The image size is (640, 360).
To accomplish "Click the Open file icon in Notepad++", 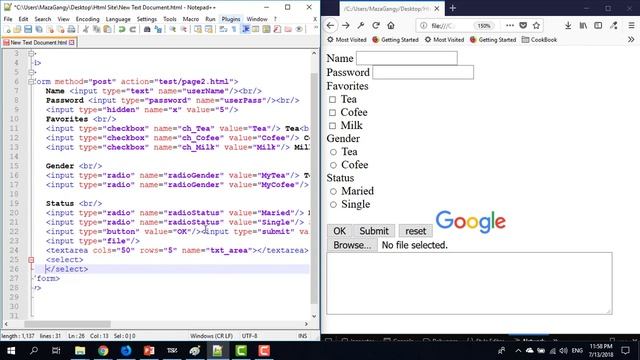I will (x=17, y=29).
